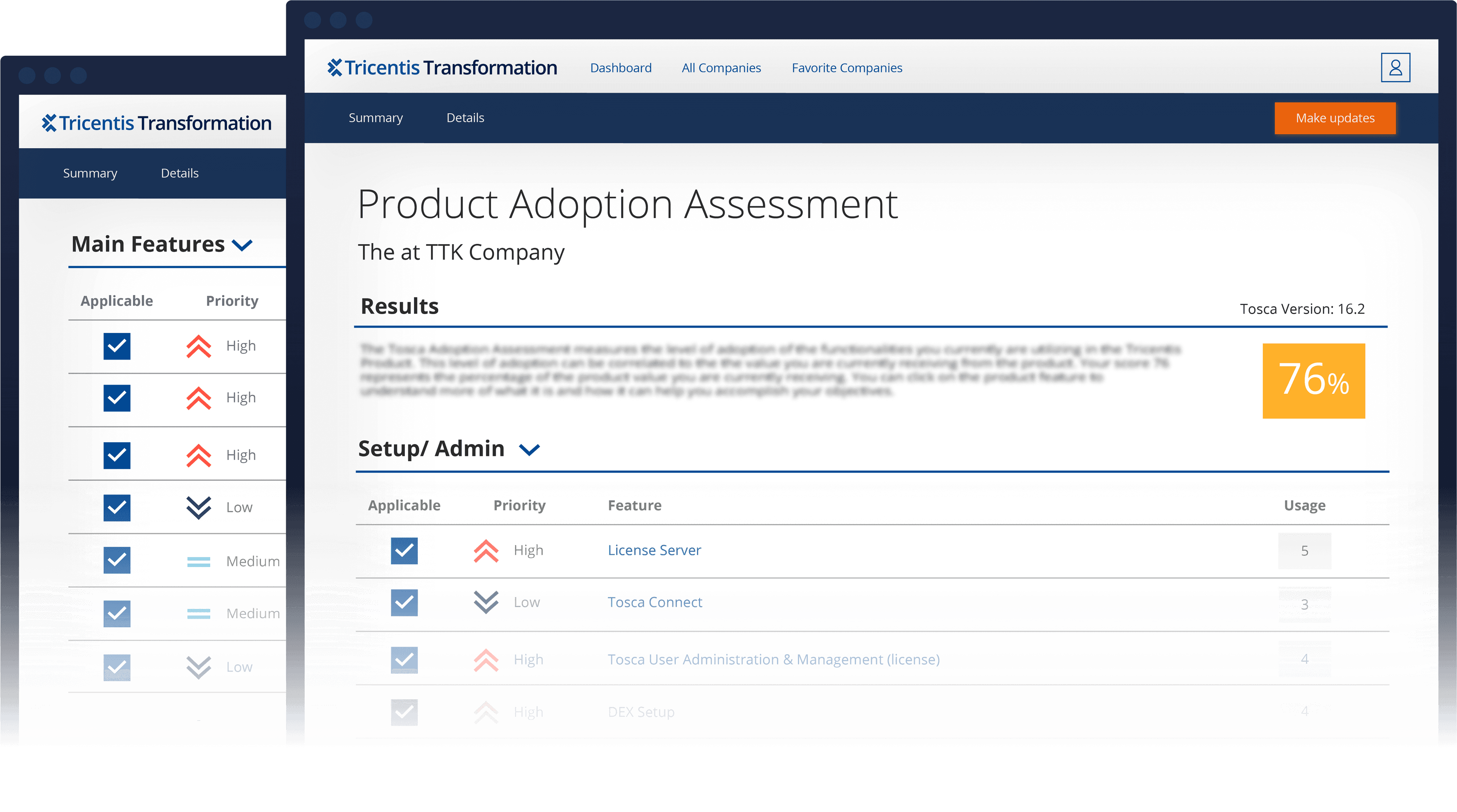Switch to Details tab in front window
The height and width of the screenshot is (812, 1457).
point(465,118)
